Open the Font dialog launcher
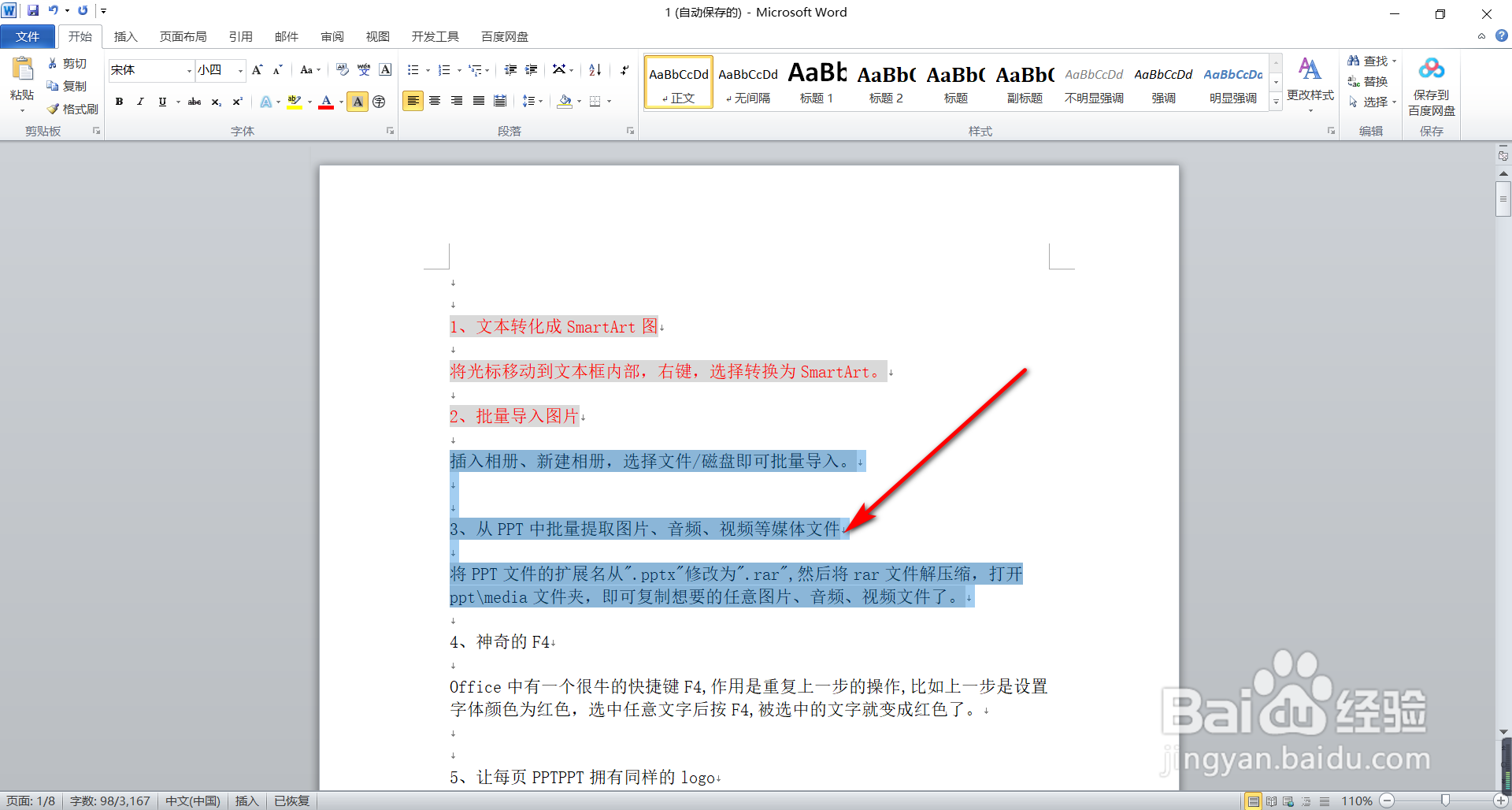This screenshot has width=1512, height=810. click(390, 131)
